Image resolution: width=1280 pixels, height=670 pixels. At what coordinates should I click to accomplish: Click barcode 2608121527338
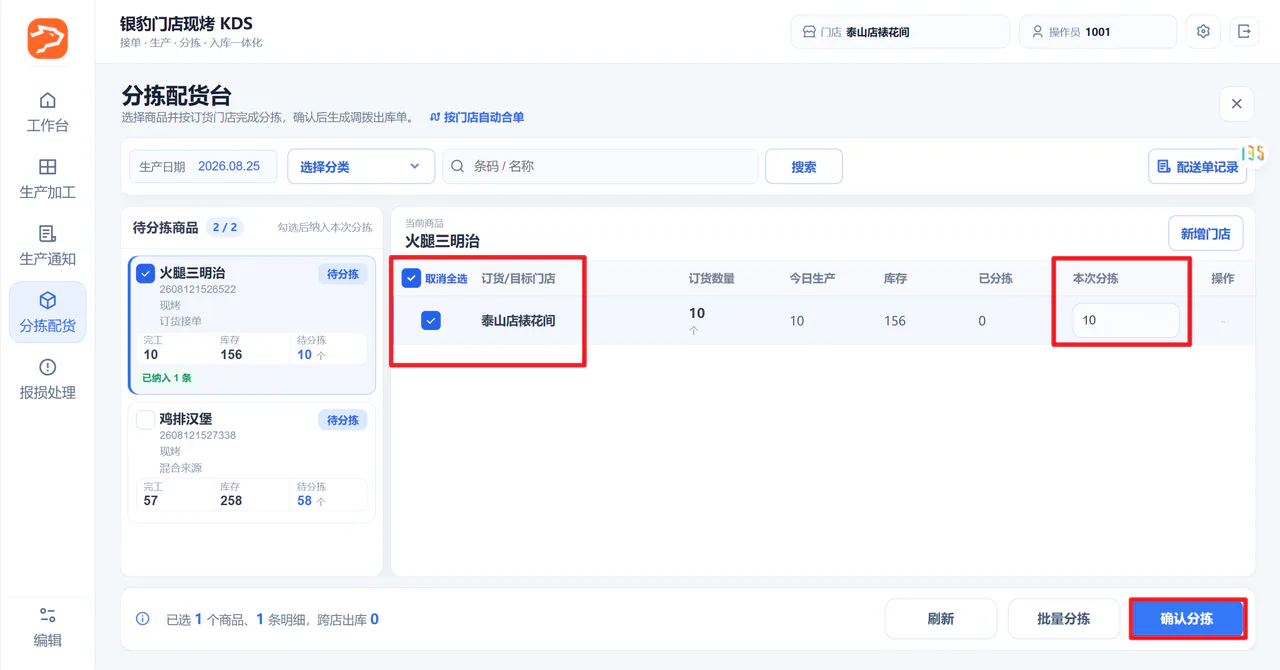(198, 436)
